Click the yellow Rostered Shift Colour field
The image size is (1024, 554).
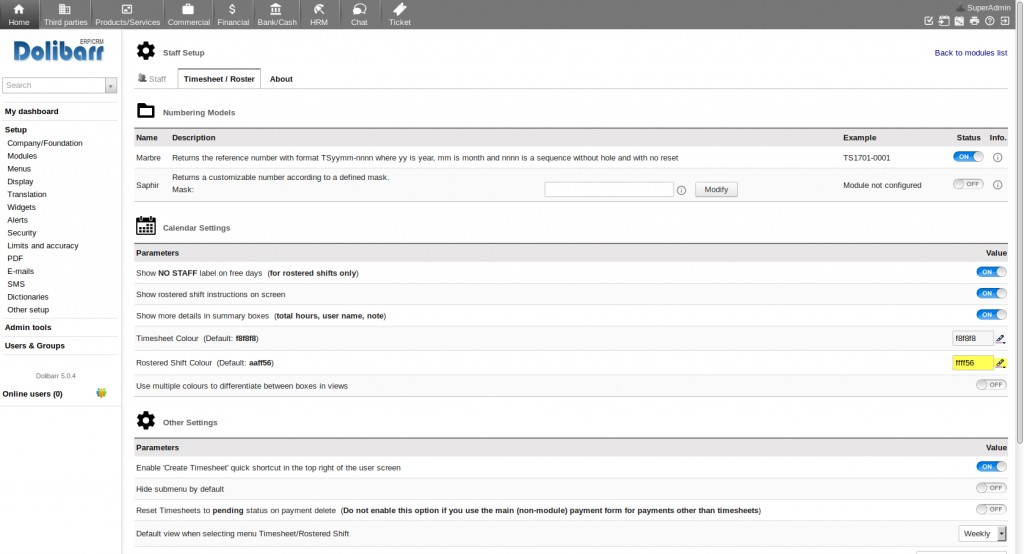pos(972,363)
